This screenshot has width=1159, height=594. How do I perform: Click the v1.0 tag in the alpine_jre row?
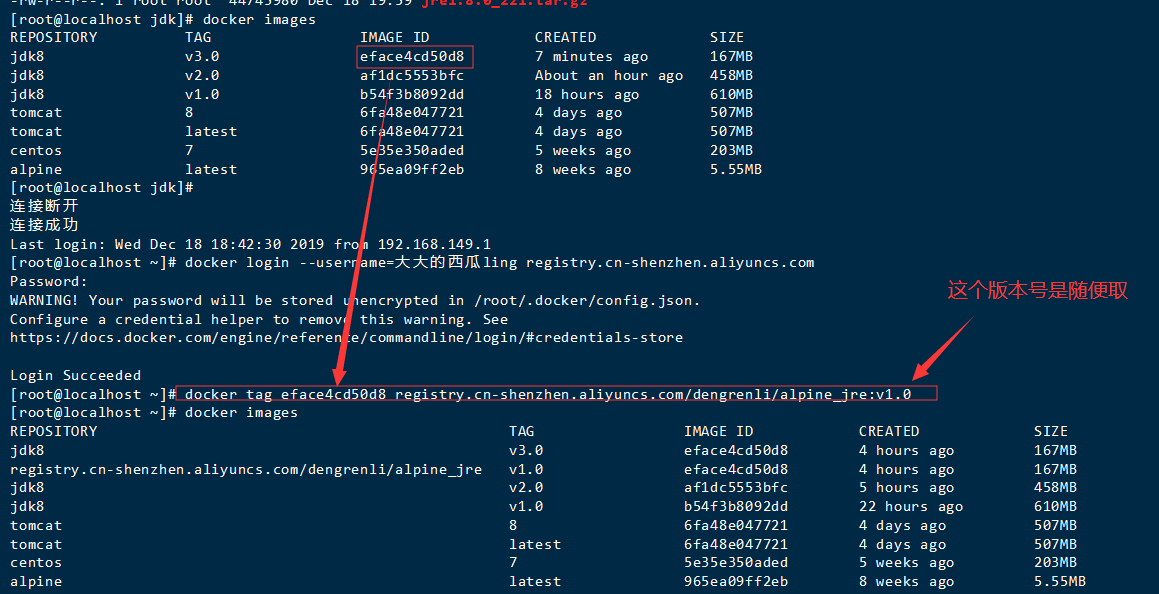tap(526, 470)
